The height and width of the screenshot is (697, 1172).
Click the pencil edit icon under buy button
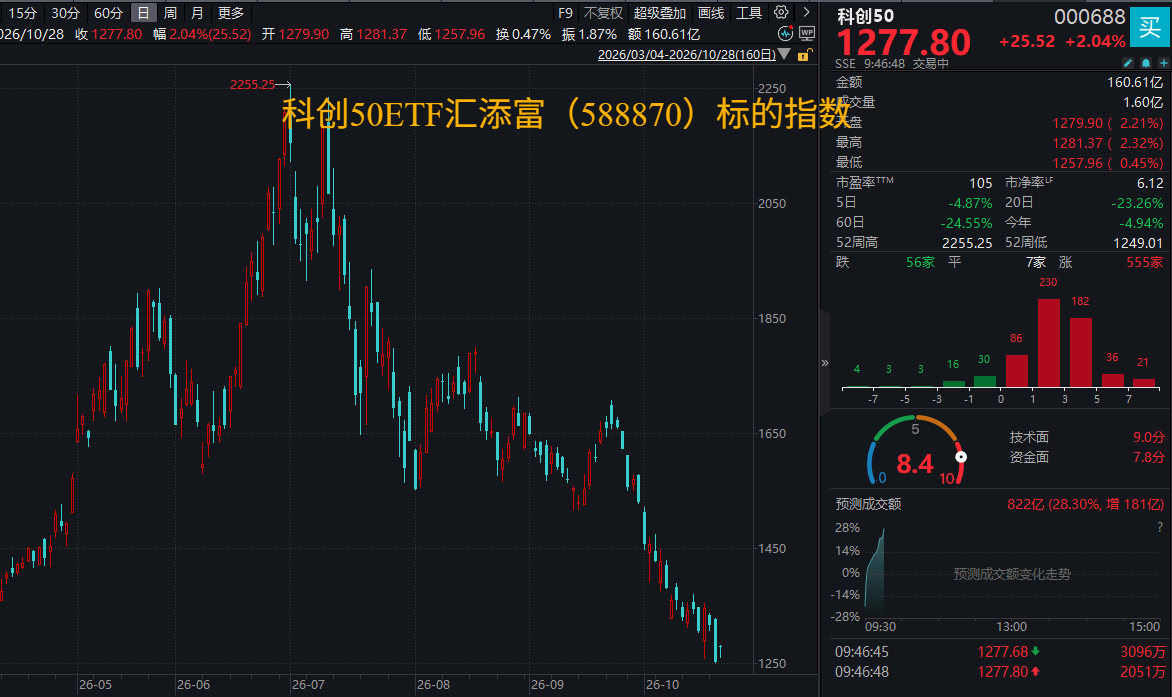pyautogui.click(x=1128, y=63)
